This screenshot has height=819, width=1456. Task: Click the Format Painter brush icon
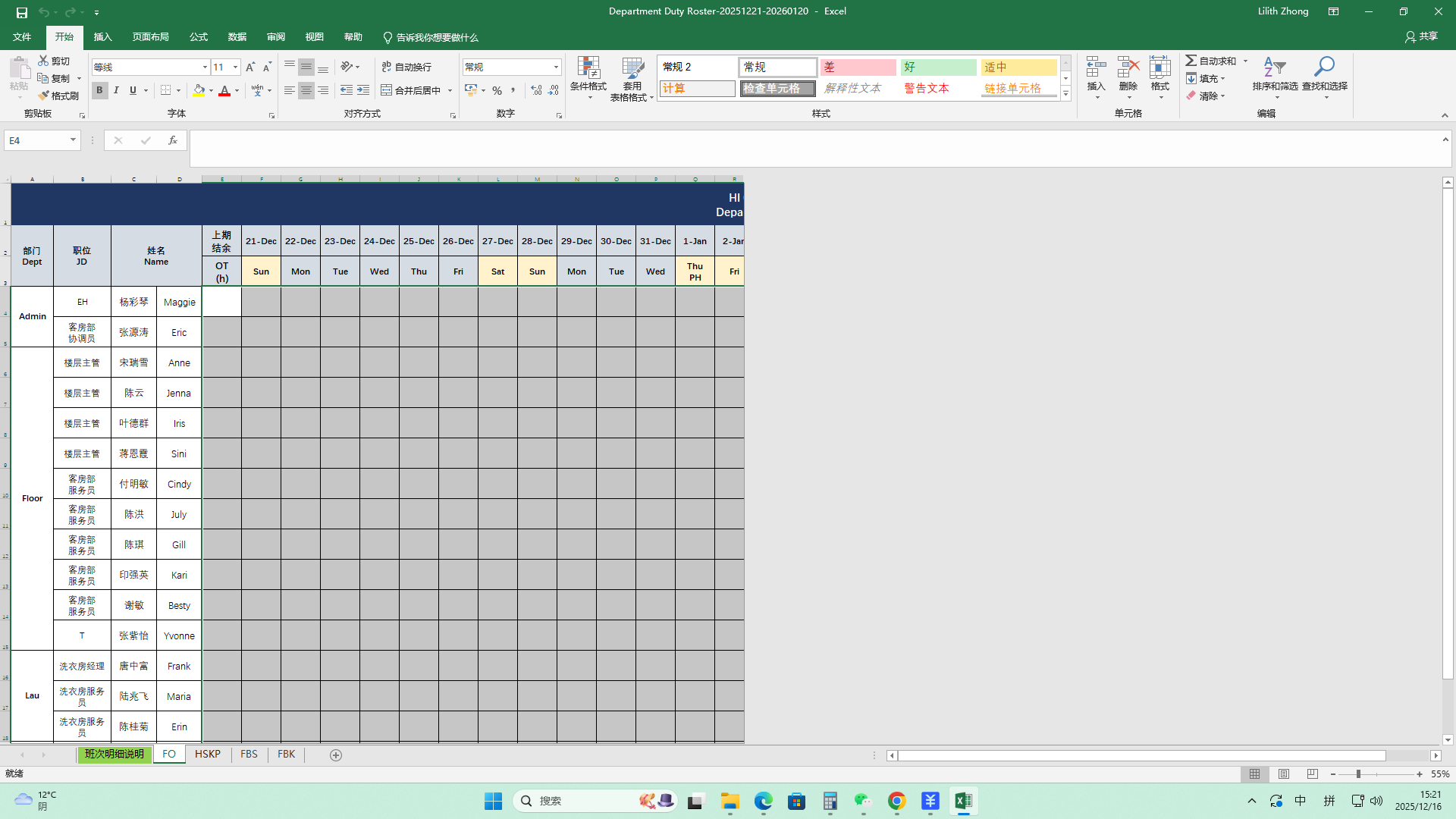point(44,96)
